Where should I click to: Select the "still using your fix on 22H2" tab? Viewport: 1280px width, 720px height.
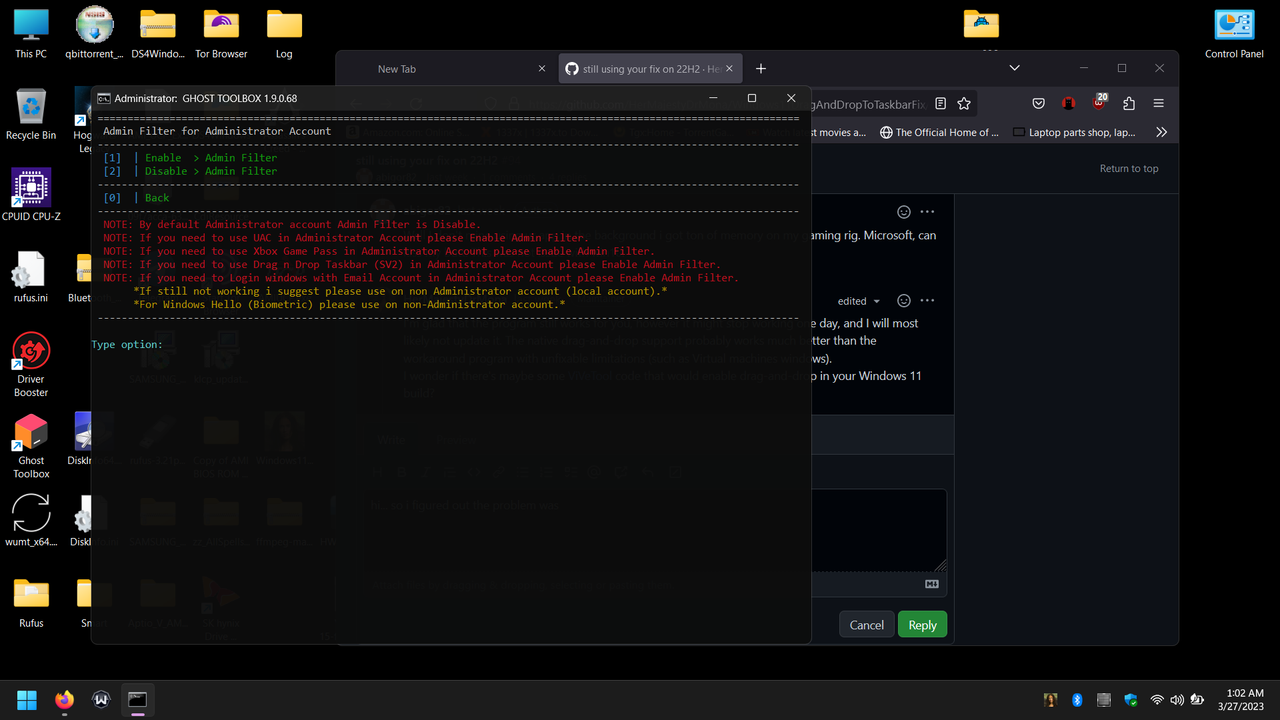pos(649,69)
